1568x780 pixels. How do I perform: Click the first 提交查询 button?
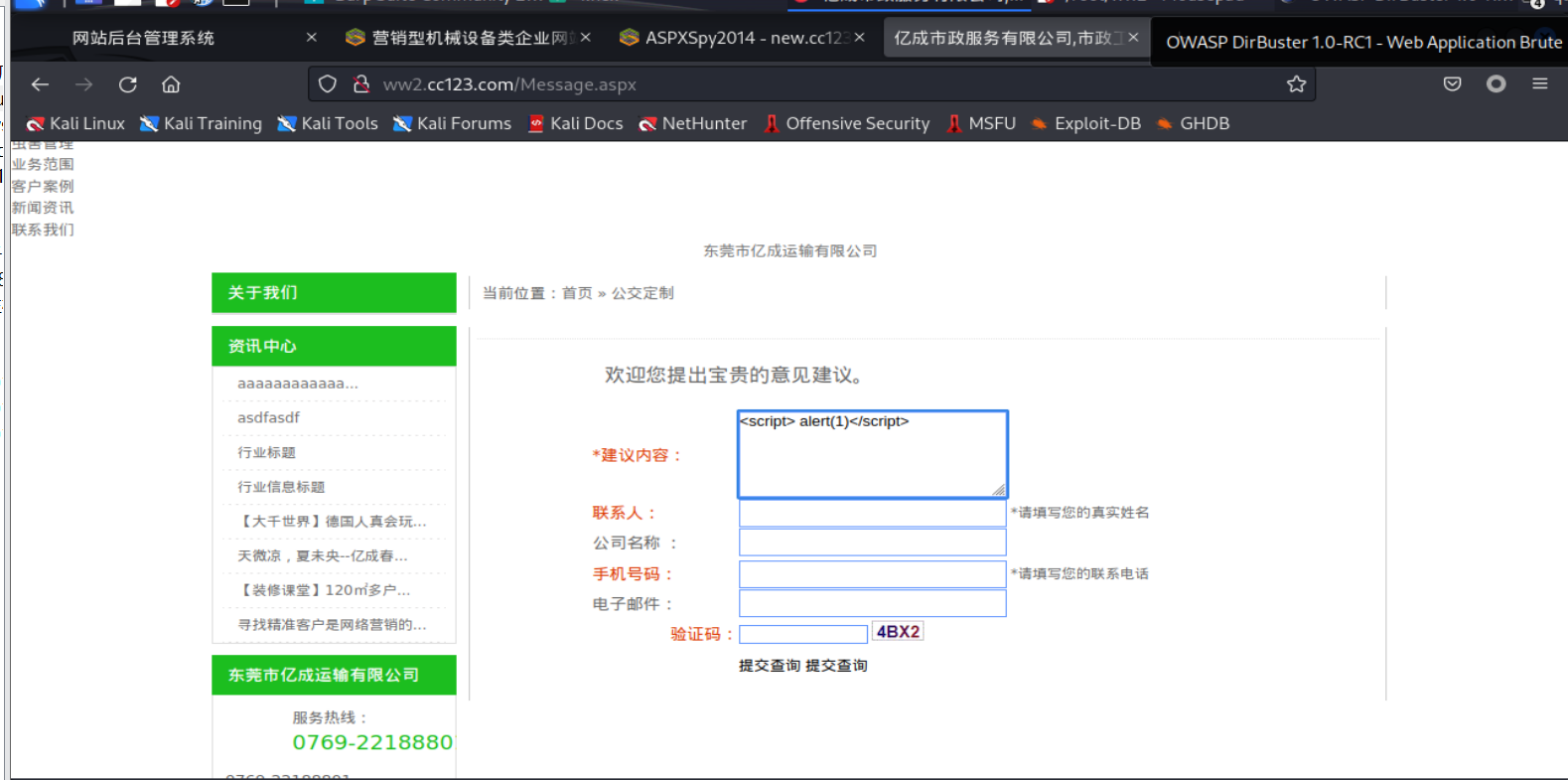(770, 666)
